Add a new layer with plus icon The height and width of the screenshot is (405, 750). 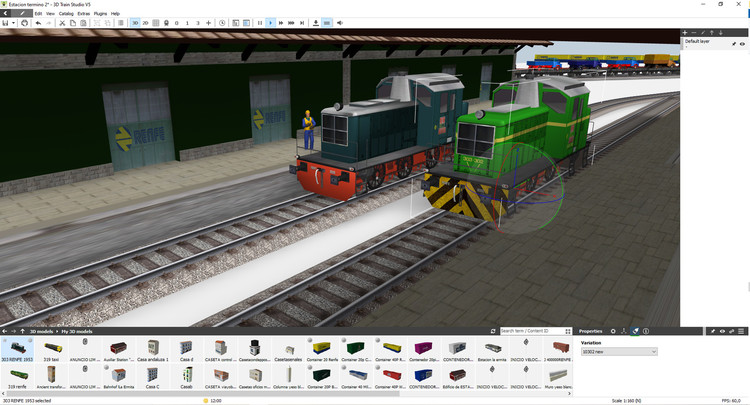[x=684, y=33]
